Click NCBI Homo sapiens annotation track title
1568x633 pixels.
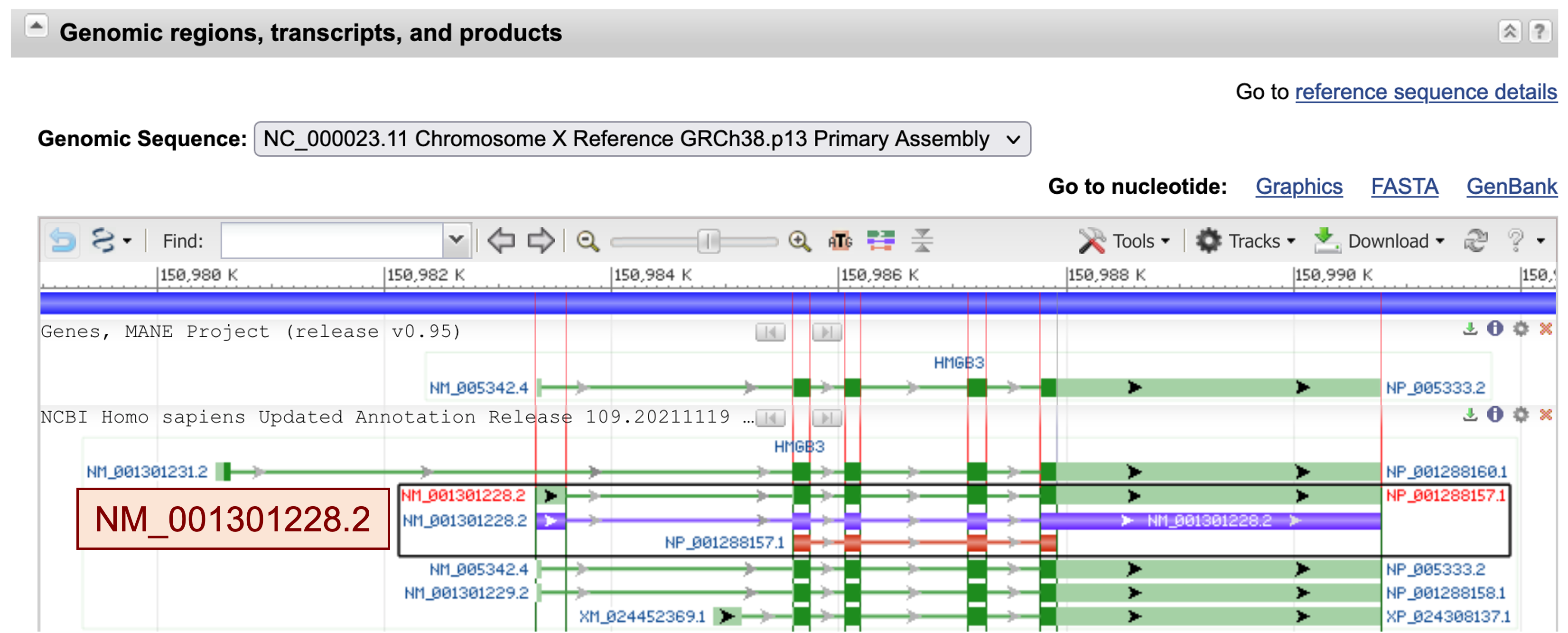397,417
